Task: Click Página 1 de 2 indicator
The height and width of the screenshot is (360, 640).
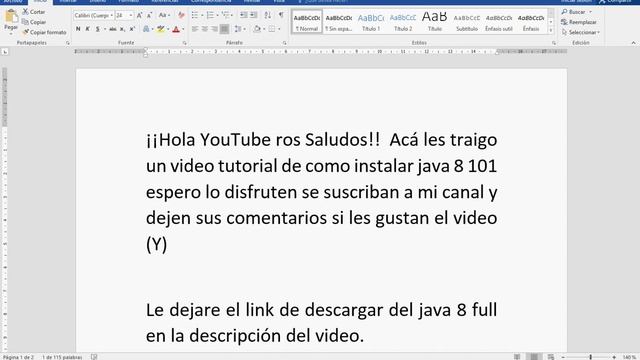Action: (x=18, y=357)
